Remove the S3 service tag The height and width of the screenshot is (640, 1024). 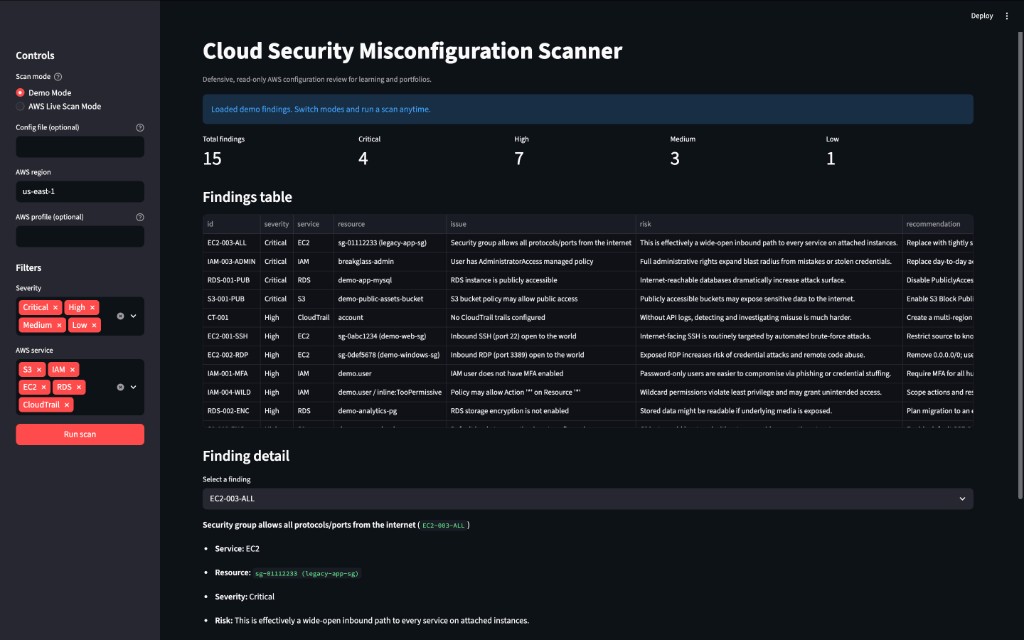(39, 370)
